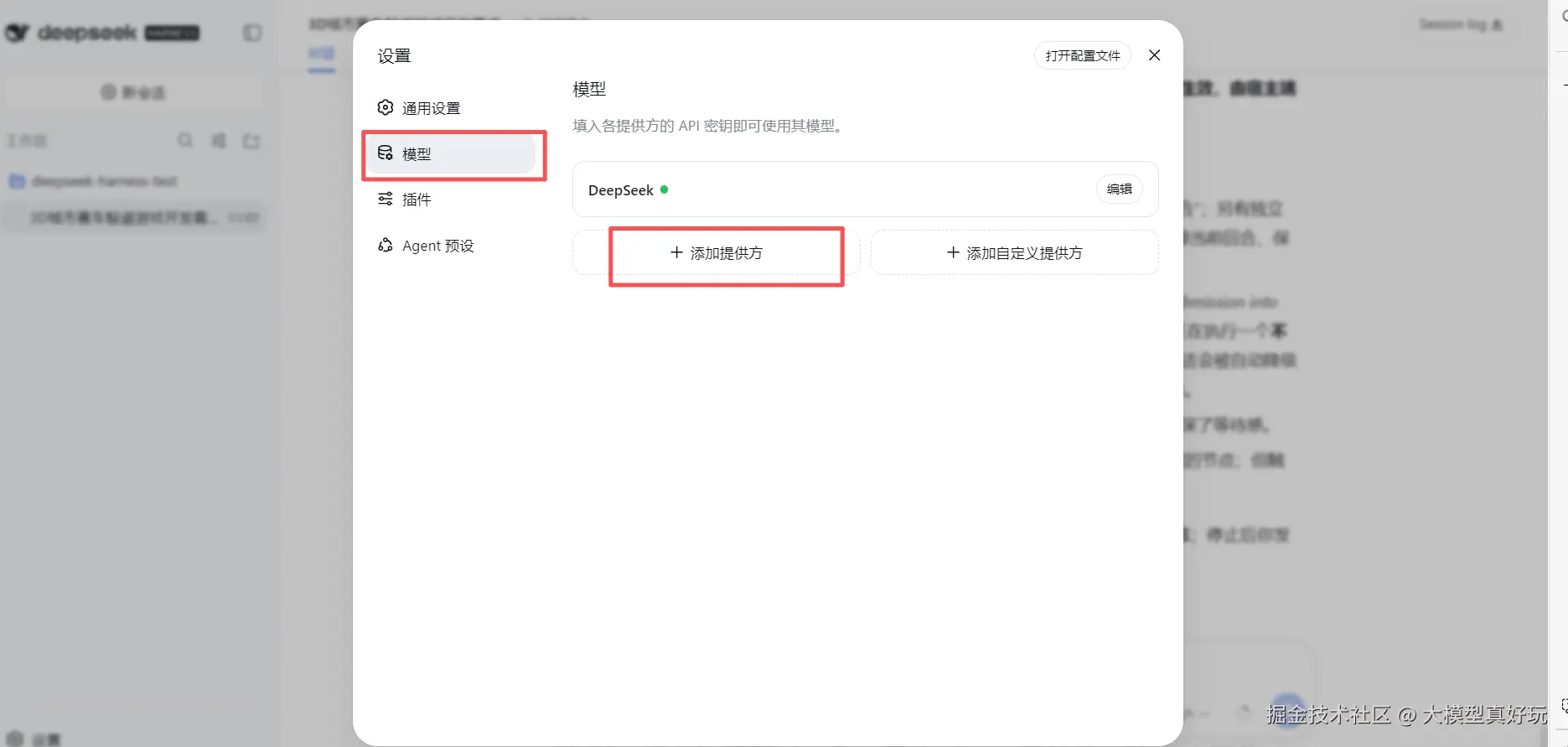Click the 打开配置文件 button
The image size is (1568, 747).
point(1083,55)
